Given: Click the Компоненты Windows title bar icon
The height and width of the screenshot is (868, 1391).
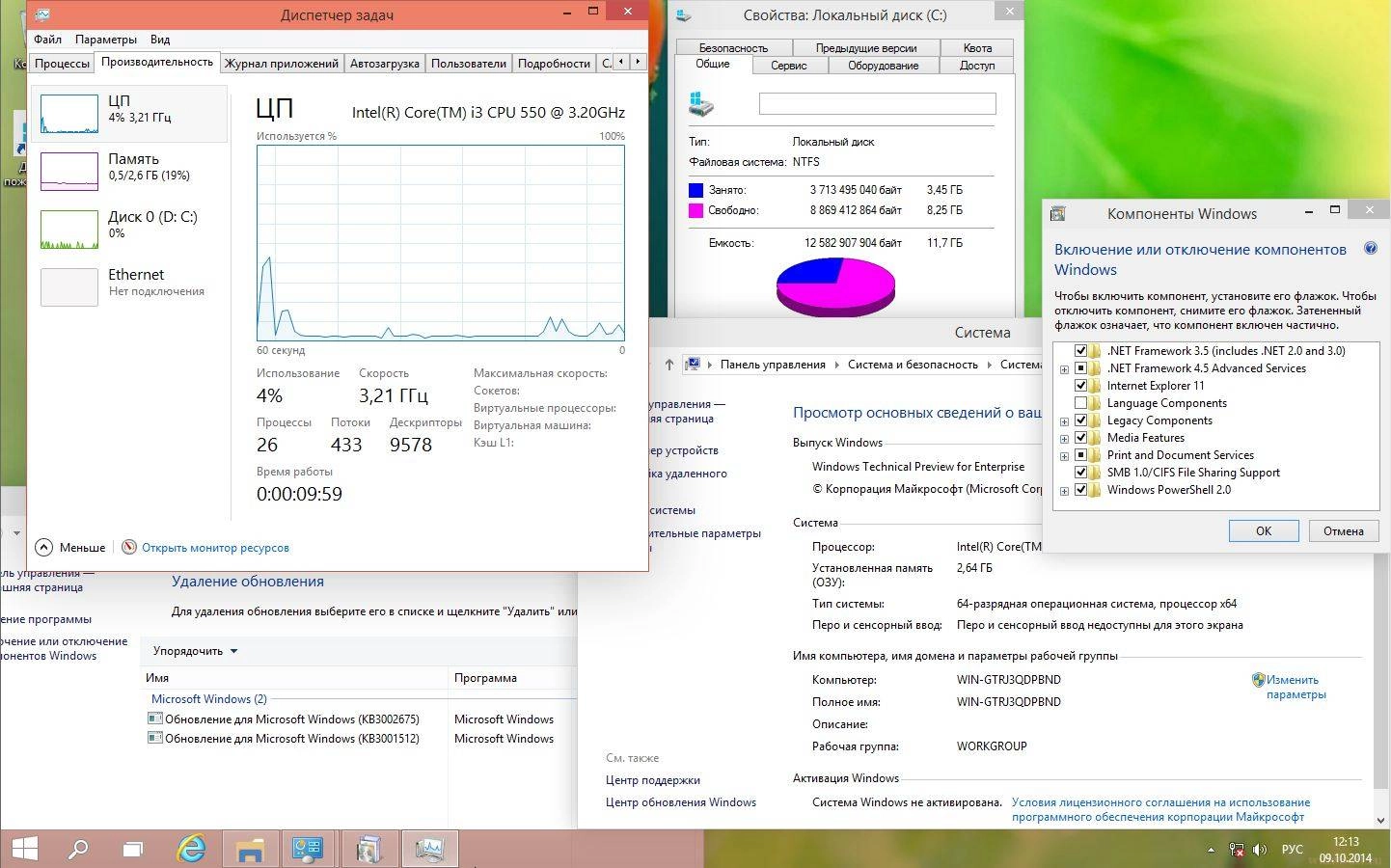Looking at the screenshot, I should 1058,214.
